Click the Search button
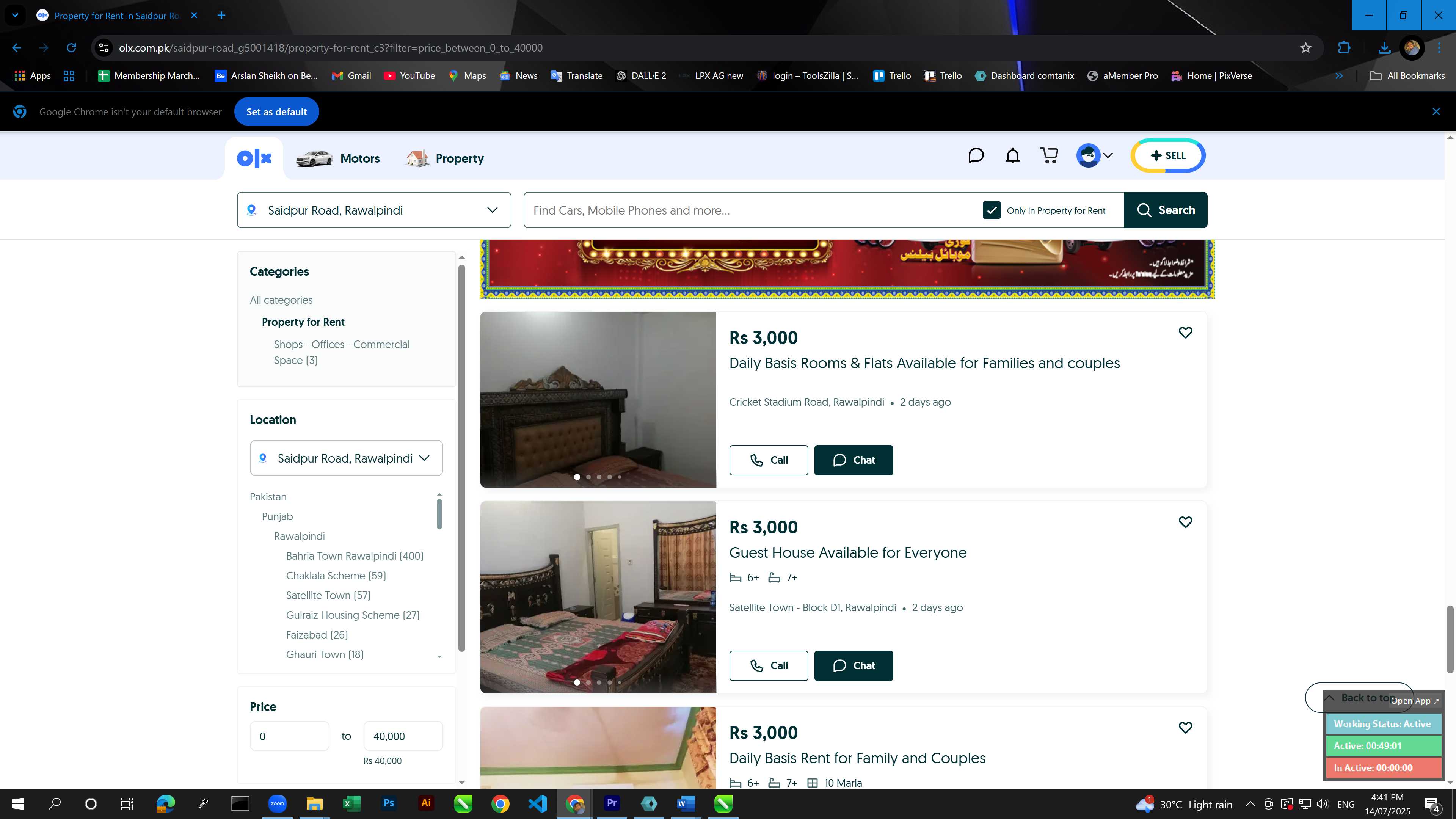 [1166, 210]
